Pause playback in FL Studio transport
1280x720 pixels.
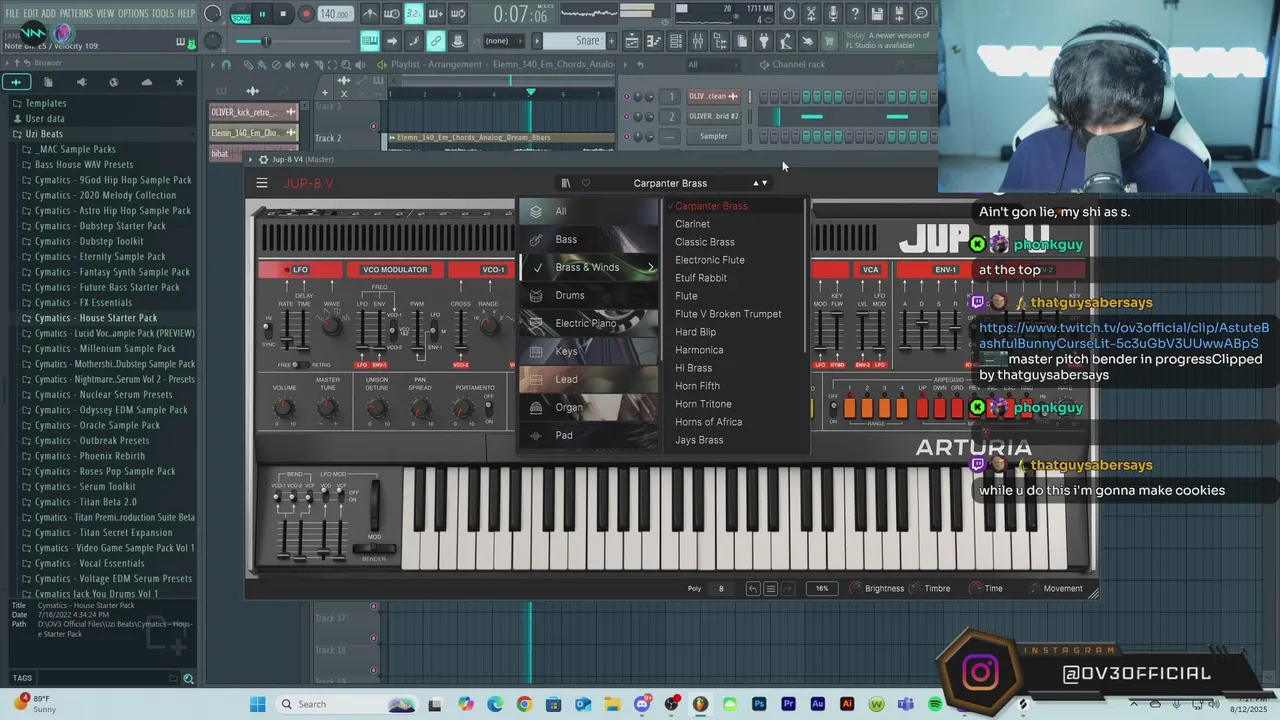point(262,14)
